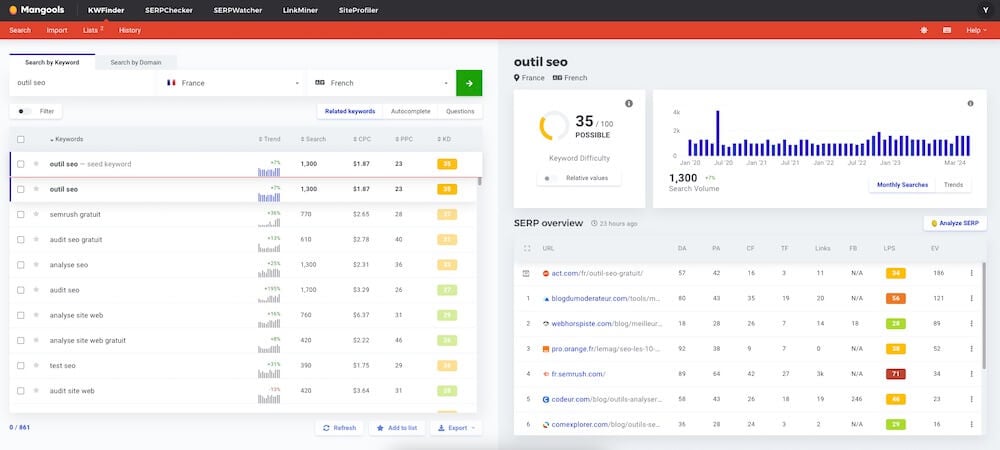Click search volume chart info icon

(x=971, y=103)
